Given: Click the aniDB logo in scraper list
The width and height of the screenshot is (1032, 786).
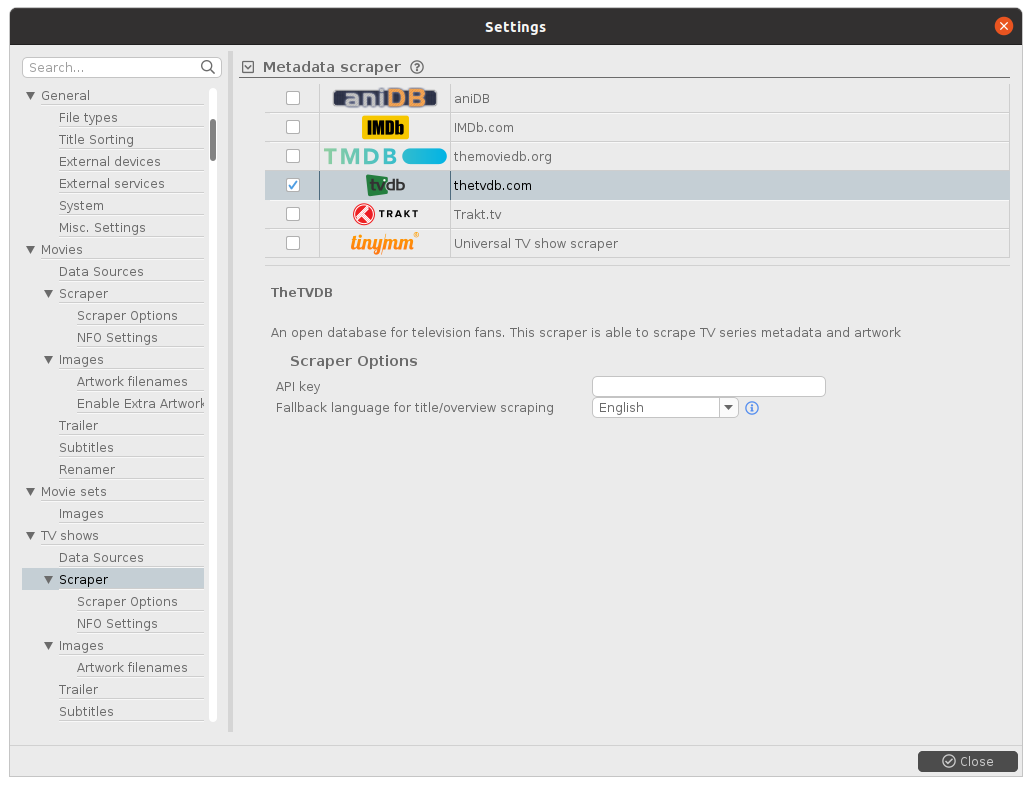Looking at the screenshot, I should pos(385,98).
